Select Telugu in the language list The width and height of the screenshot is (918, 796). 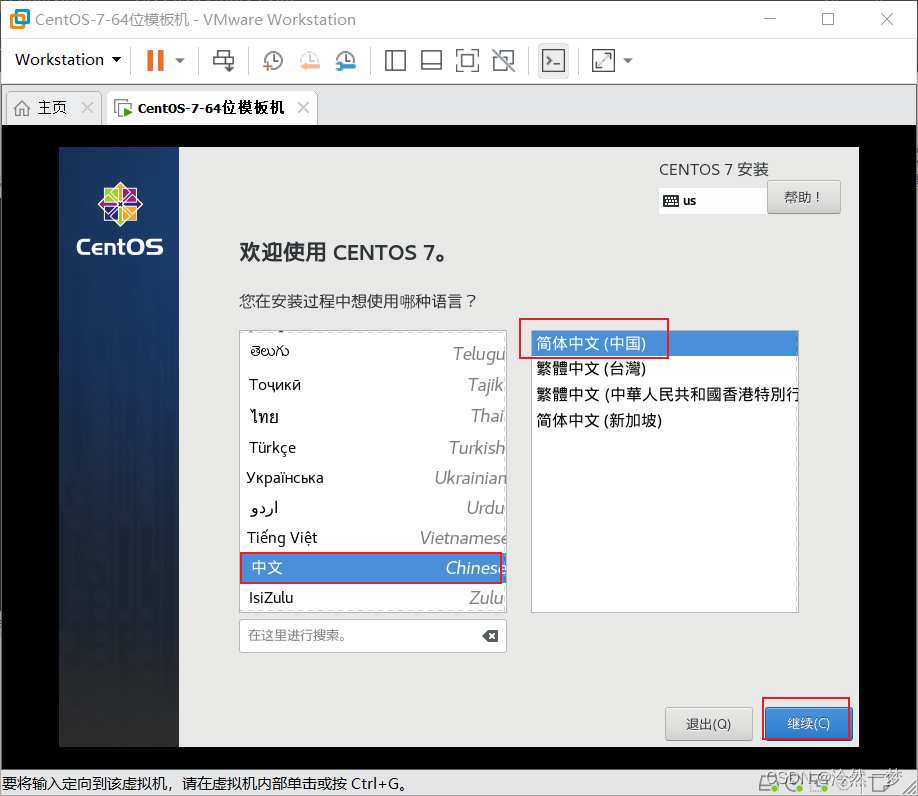(373, 352)
